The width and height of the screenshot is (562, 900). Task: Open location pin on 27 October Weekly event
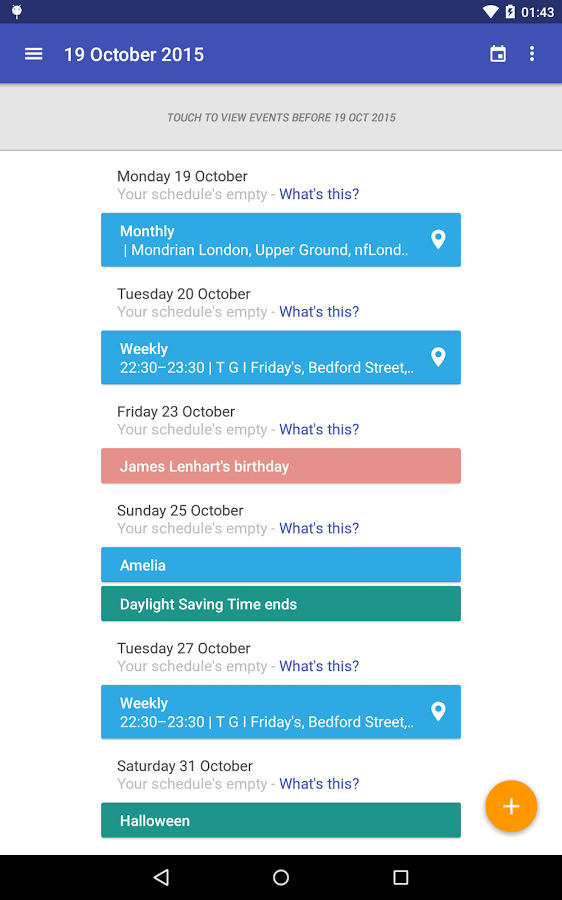439,711
